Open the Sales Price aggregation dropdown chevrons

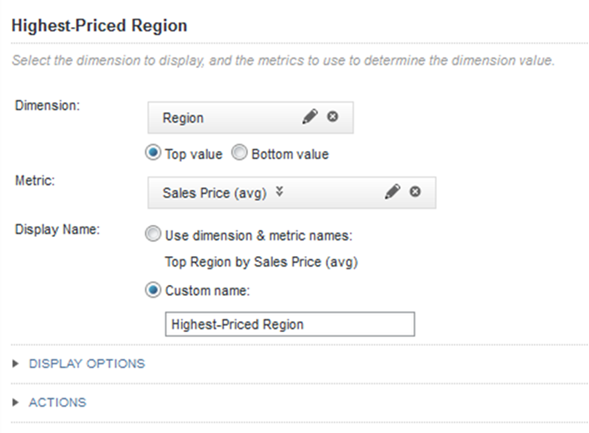click(x=279, y=192)
